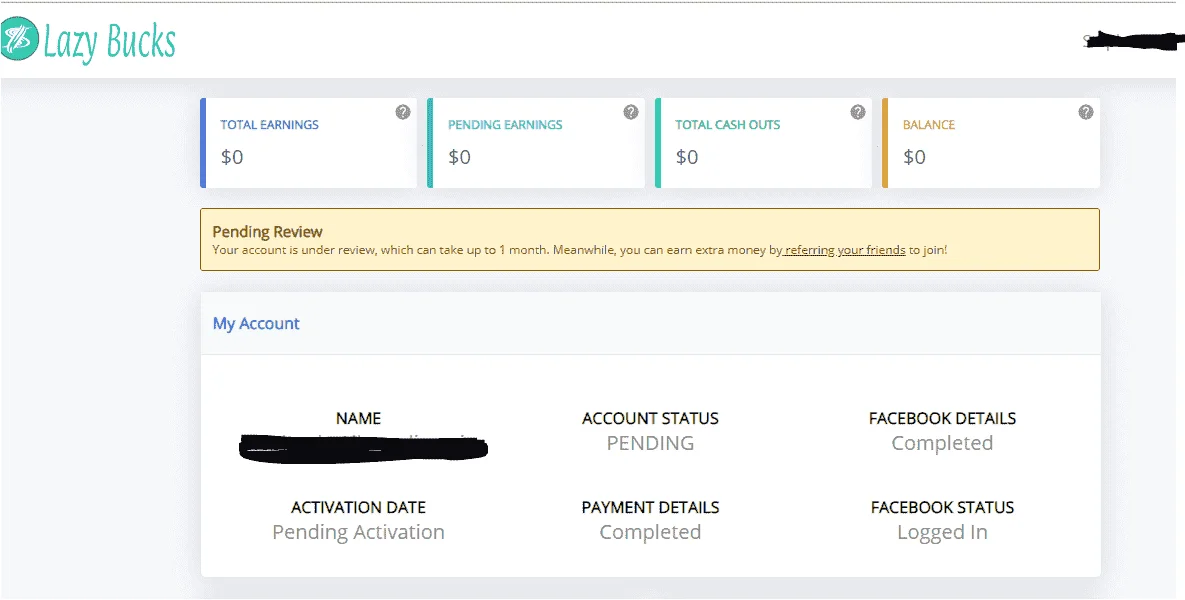
Task: Open the redacted user menu at top right
Action: [1132, 41]
